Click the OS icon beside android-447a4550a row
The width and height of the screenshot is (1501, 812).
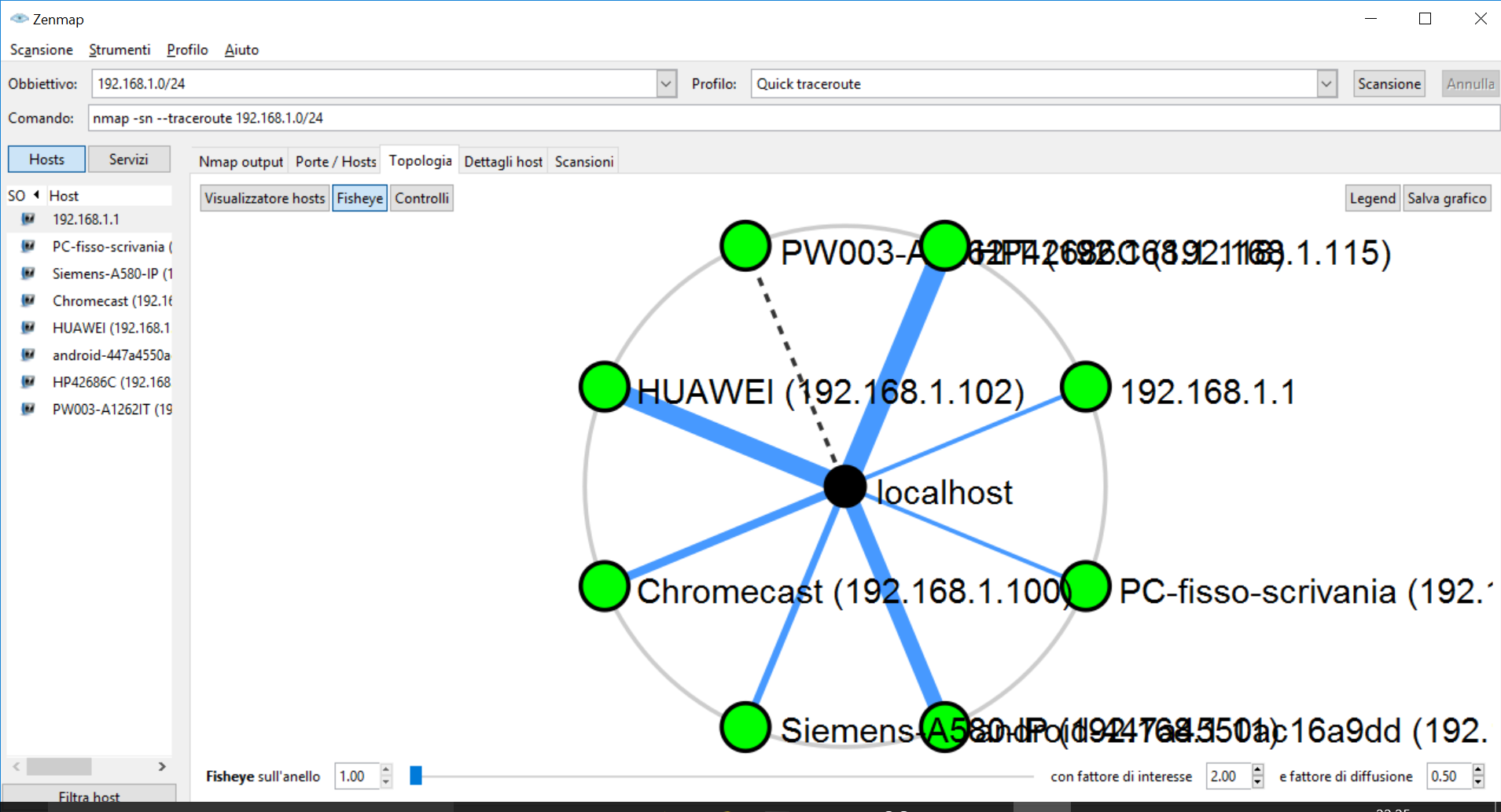[x=28, y=355]
